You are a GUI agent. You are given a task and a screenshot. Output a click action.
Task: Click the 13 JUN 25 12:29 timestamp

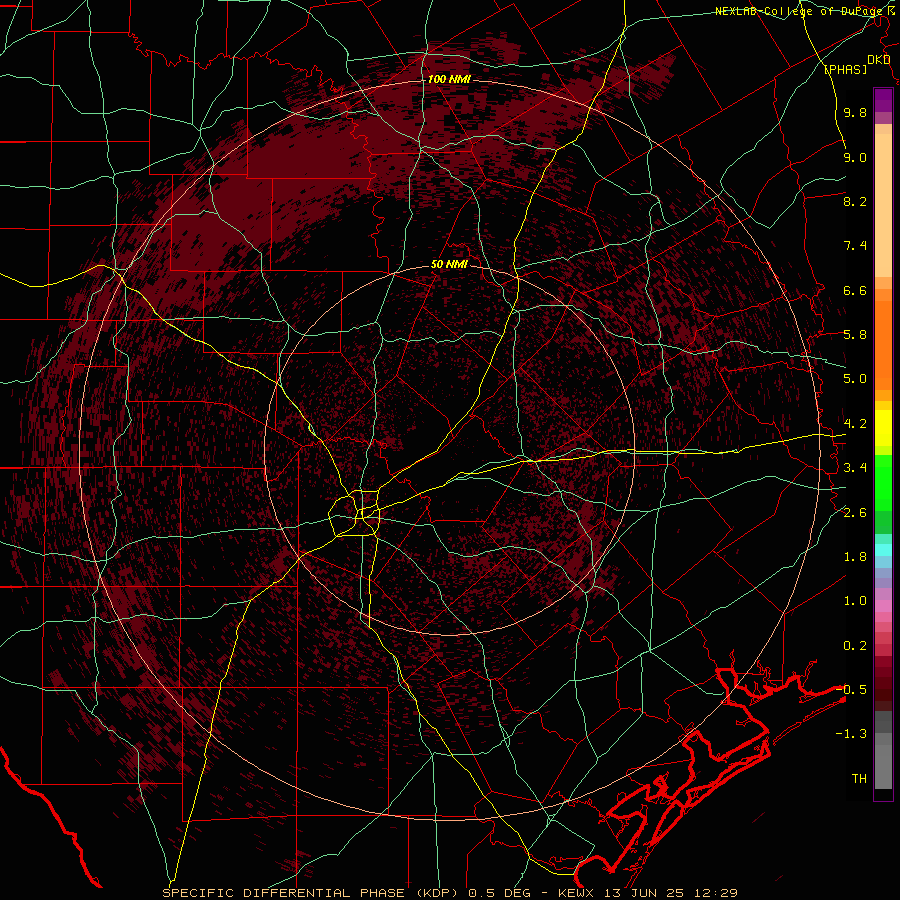coord(672,893)
